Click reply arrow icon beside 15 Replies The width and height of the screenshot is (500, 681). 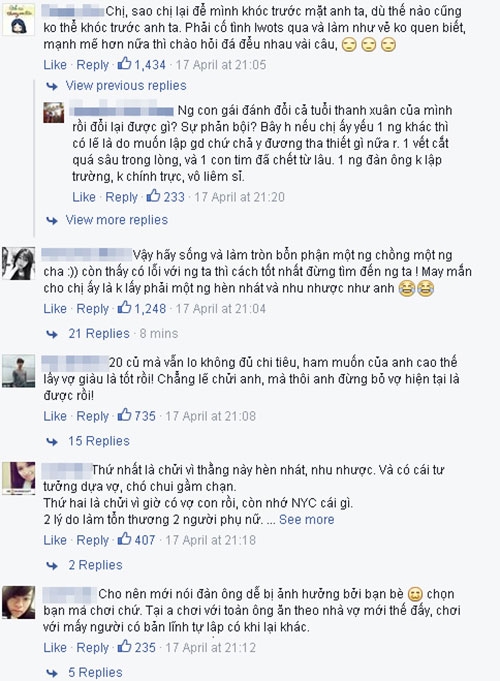pyautogui.click(x=52, y=442)
